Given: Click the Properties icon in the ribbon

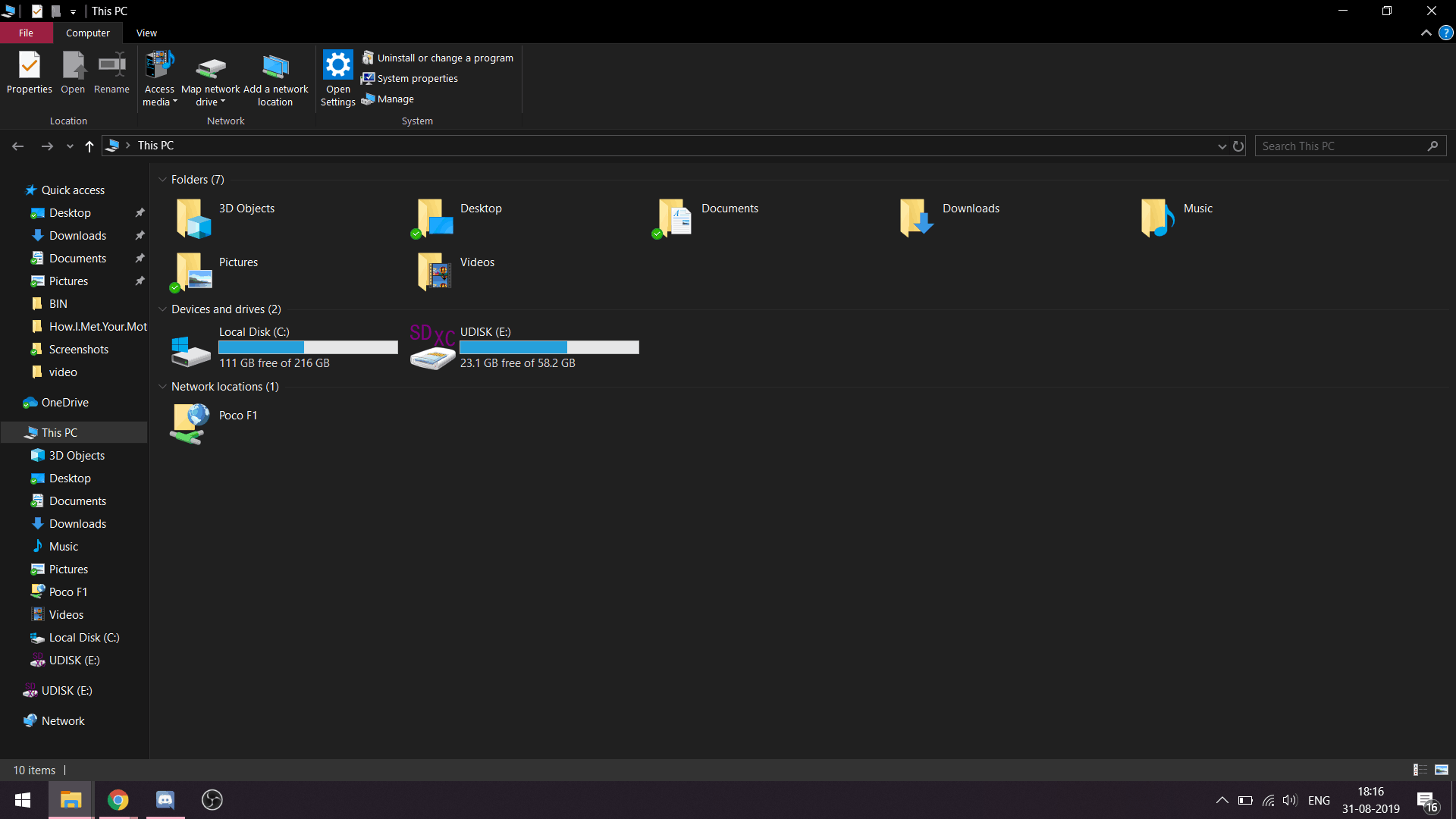Looking at the screenshot, I should click(28, 75).
